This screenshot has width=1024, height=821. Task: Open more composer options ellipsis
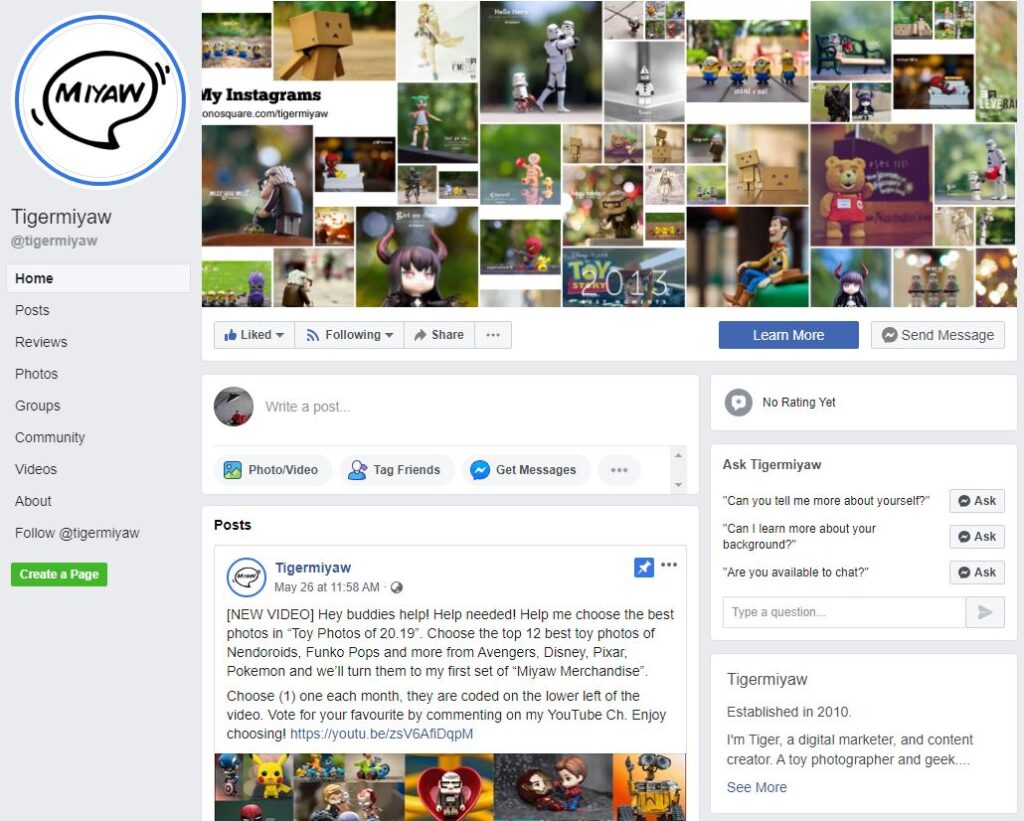click(x=618, y=470)
